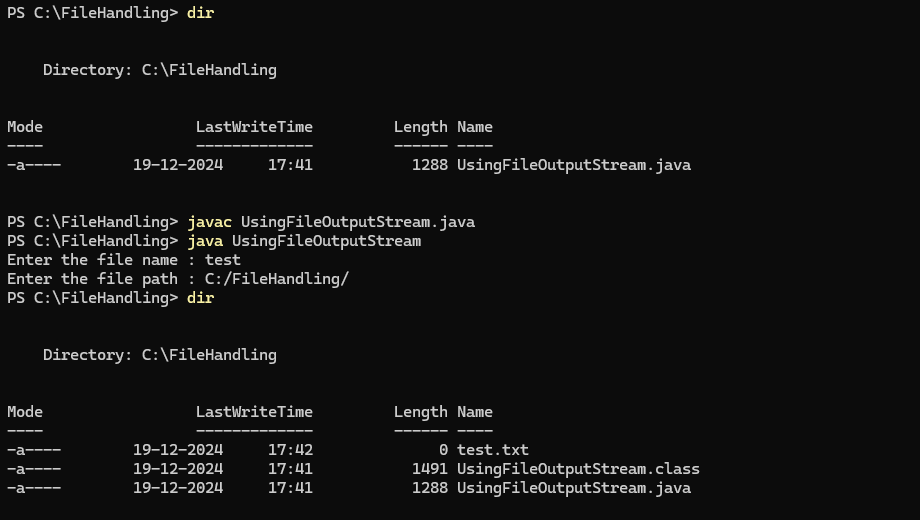
Task: Click the 'Length' header in the first listing
Action: [x=420, y=127]
